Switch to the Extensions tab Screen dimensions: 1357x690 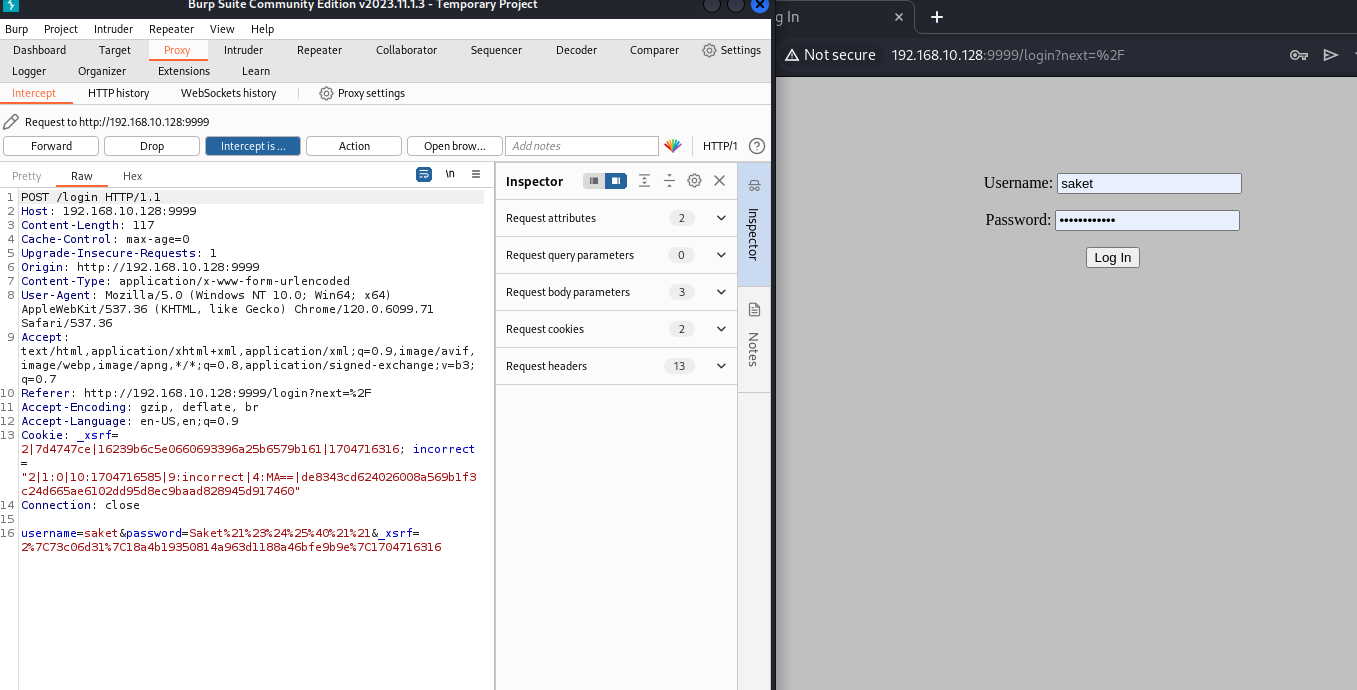pos(184,71)
